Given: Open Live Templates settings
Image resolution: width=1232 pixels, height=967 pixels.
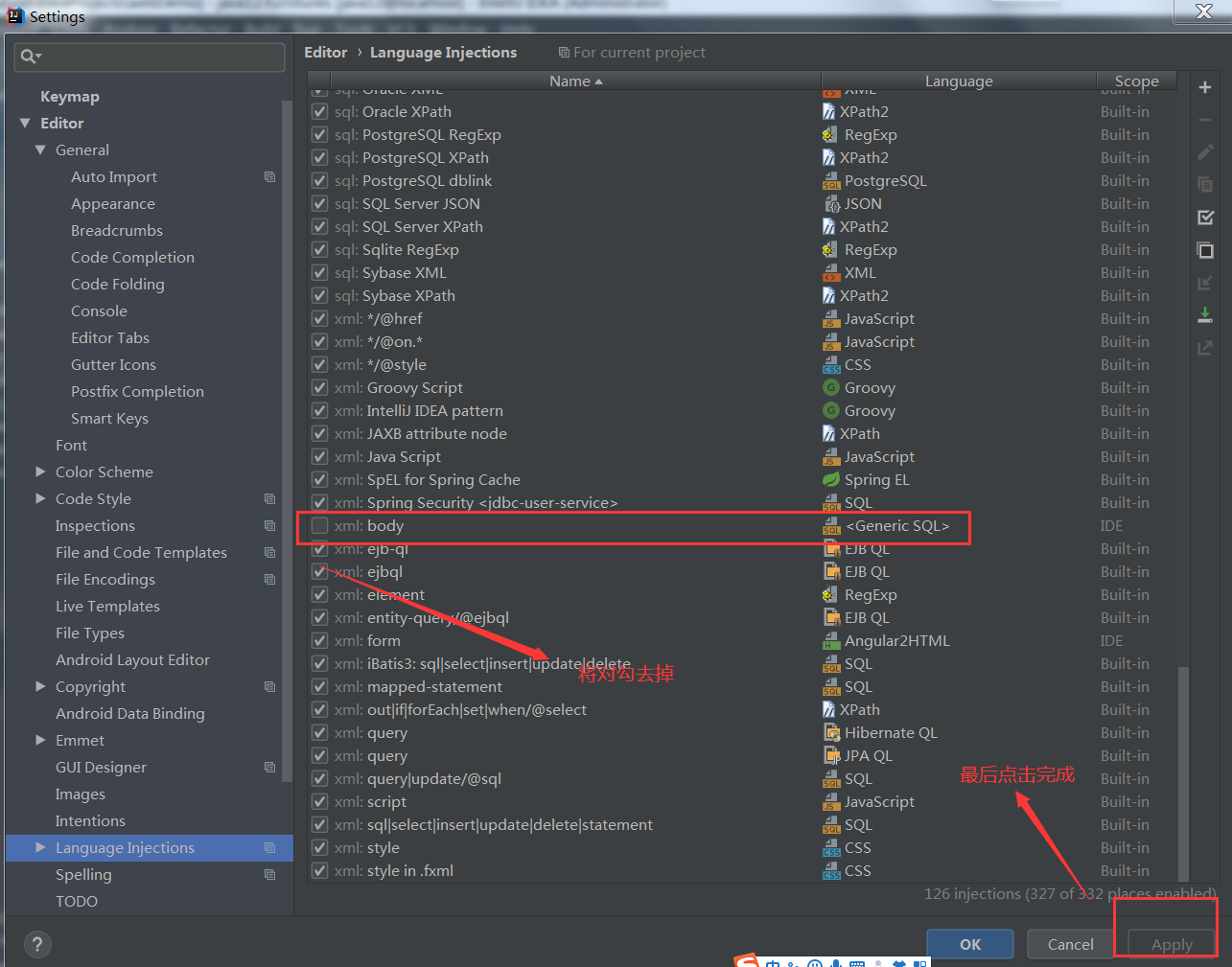Looking at the screenshot, I should [x=107, y=607].
